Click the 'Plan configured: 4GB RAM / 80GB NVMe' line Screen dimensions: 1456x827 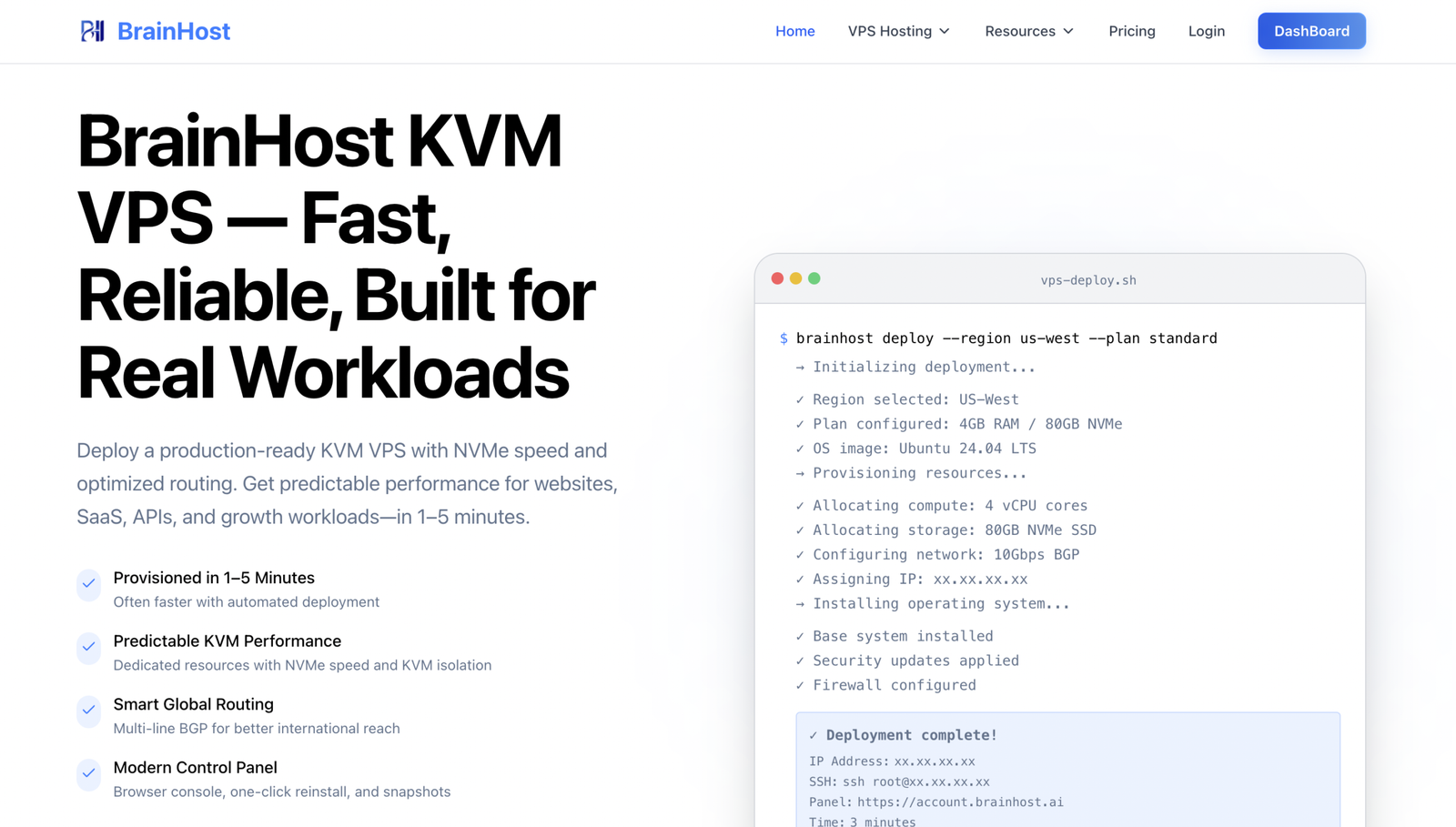point(959,424)
